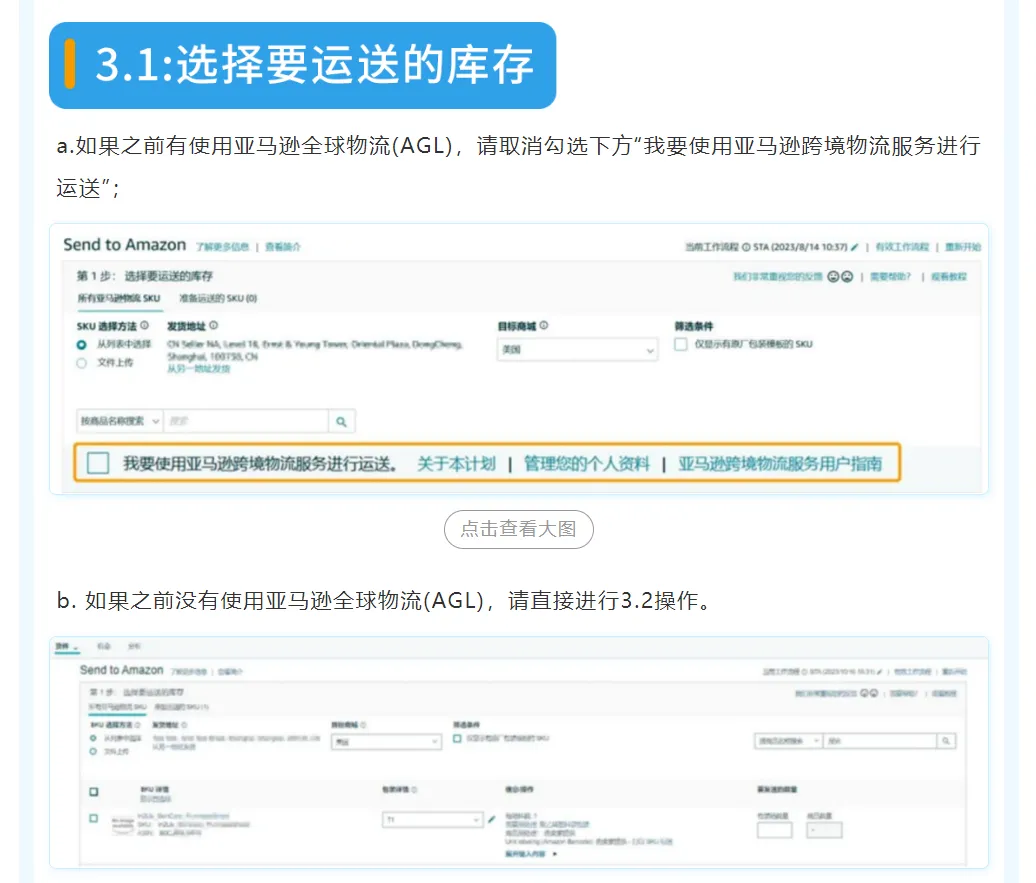The image size is (1036, 883).
Task: Open the 查看简介 link
Action: (x=283, y=247)
